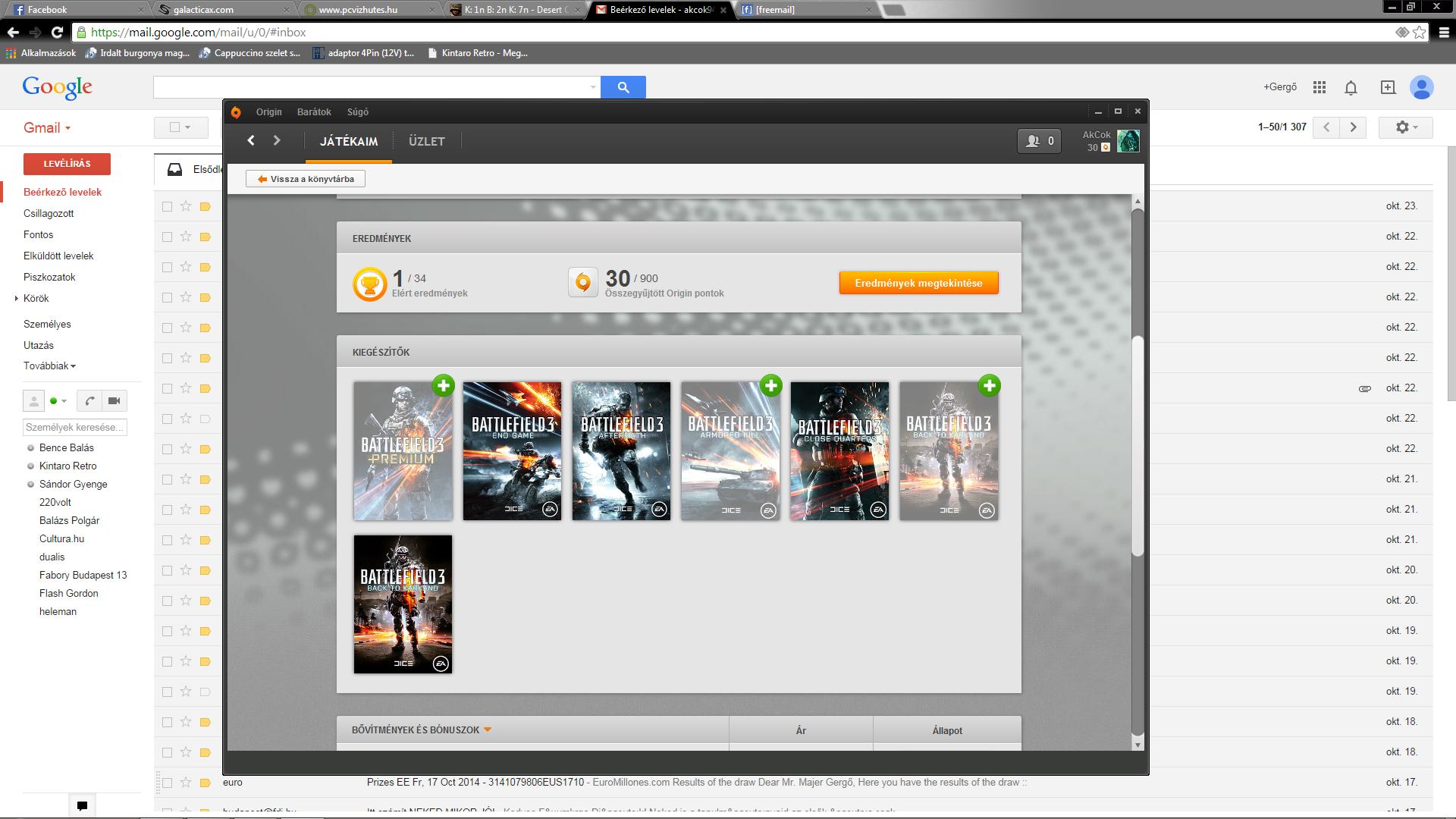Tick the checkbox of the euro email
Viewport: 1456px width, 819px height.
pyautogui.click(x=168, y=783)
